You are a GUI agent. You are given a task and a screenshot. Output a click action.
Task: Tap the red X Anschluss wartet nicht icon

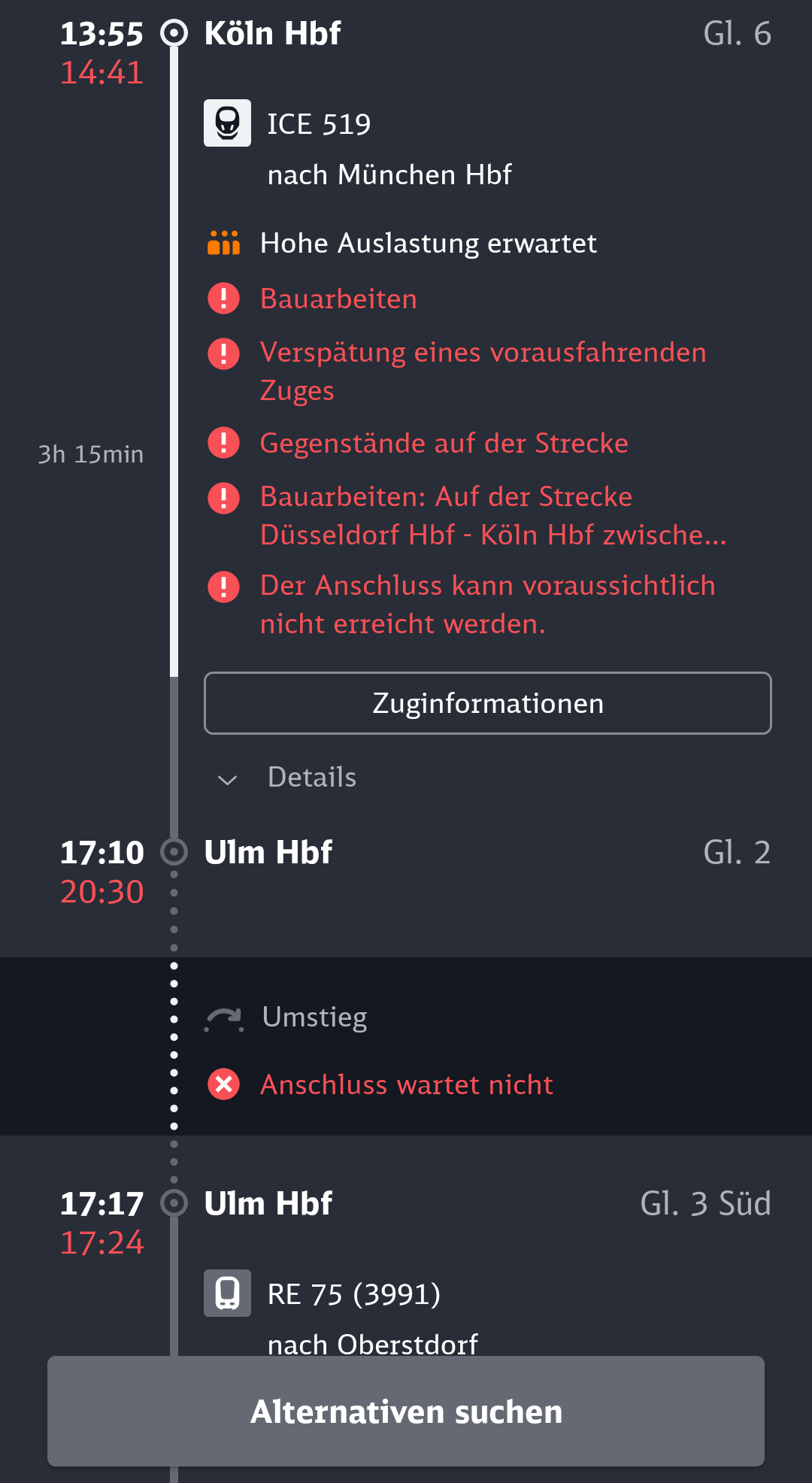[223, 1084]
